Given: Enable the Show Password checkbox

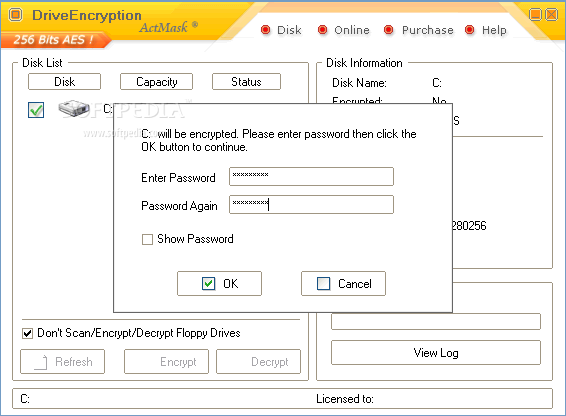Looking at the screenshot, I should pyautogui.click(x=147, y=239).
